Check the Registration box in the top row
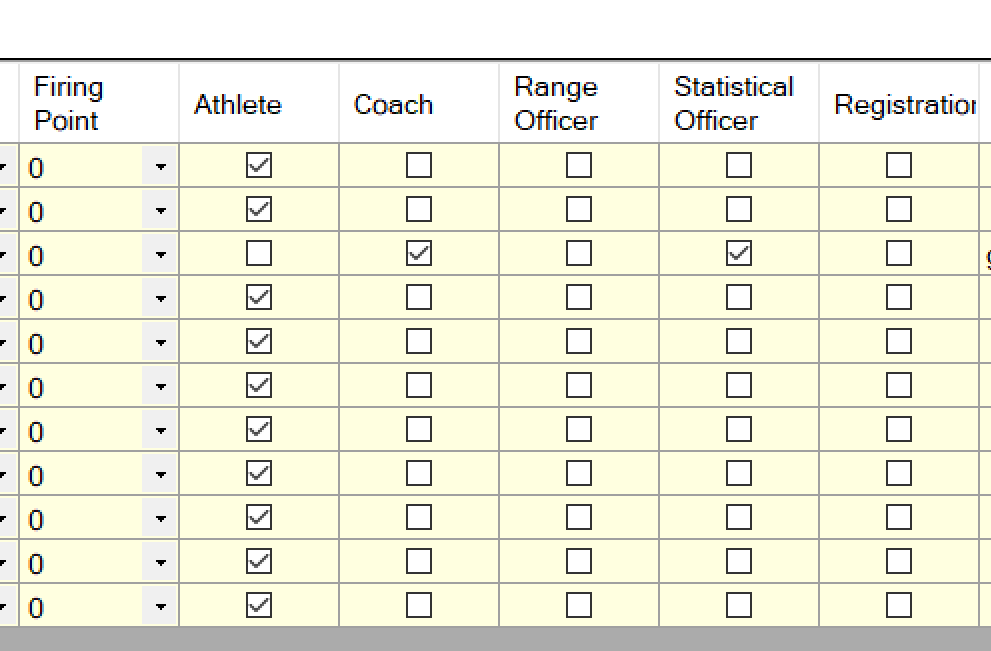This screenshot has width=991, height=651. click(901, 164)
